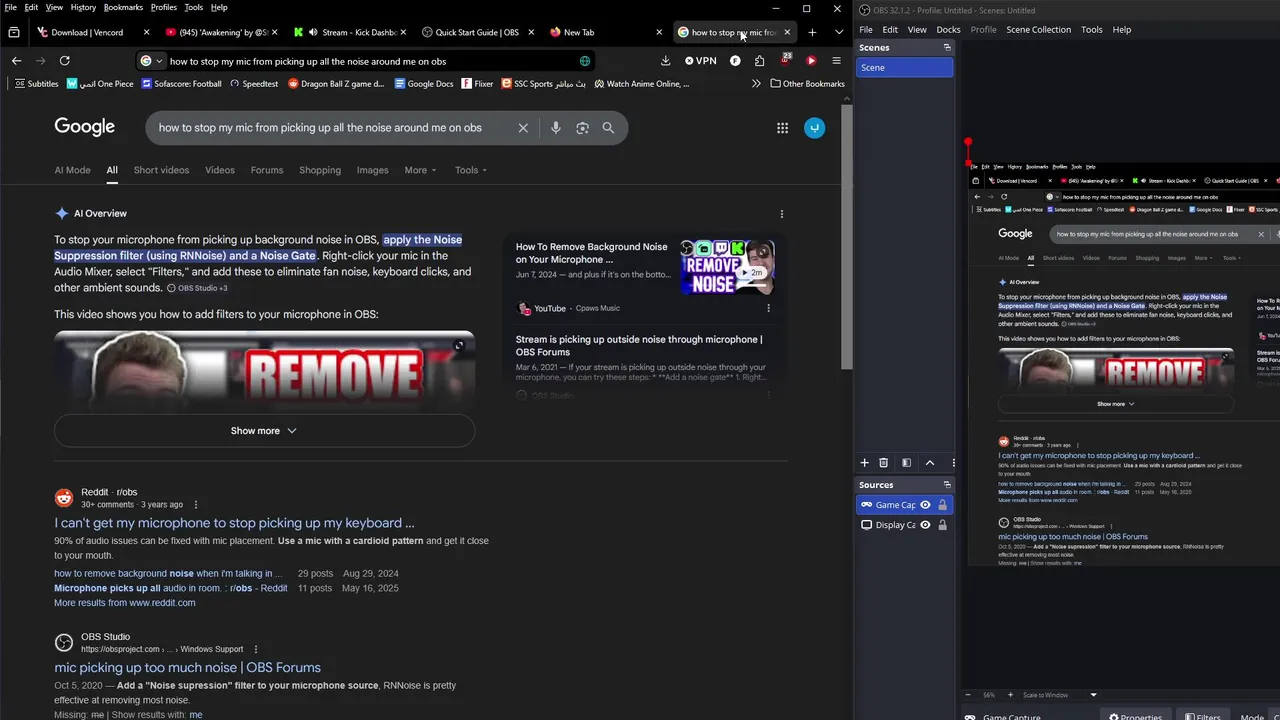The height and width of the screenshot is (720, 1280).
Task: Open Filters for the Game Capture source
Action: pos(1202,716)
